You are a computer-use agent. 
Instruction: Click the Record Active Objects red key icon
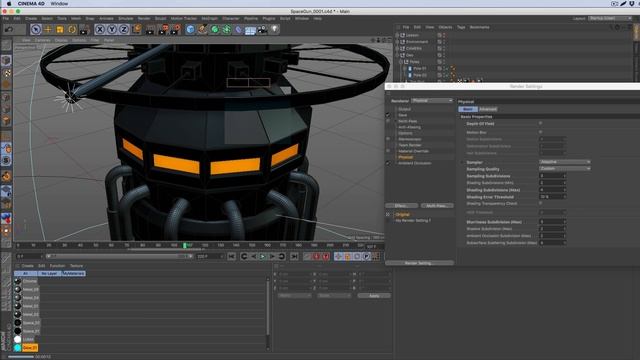point(307,256)
